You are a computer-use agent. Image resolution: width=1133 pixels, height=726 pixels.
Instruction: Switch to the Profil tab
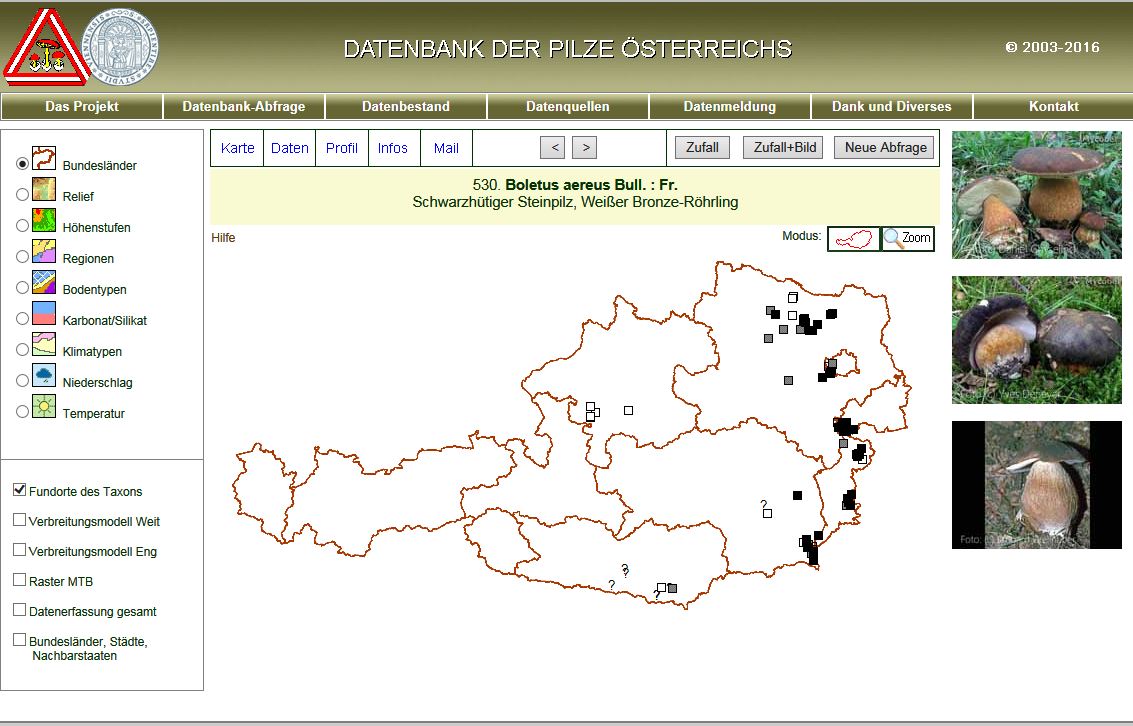click(x=341, y=148)
